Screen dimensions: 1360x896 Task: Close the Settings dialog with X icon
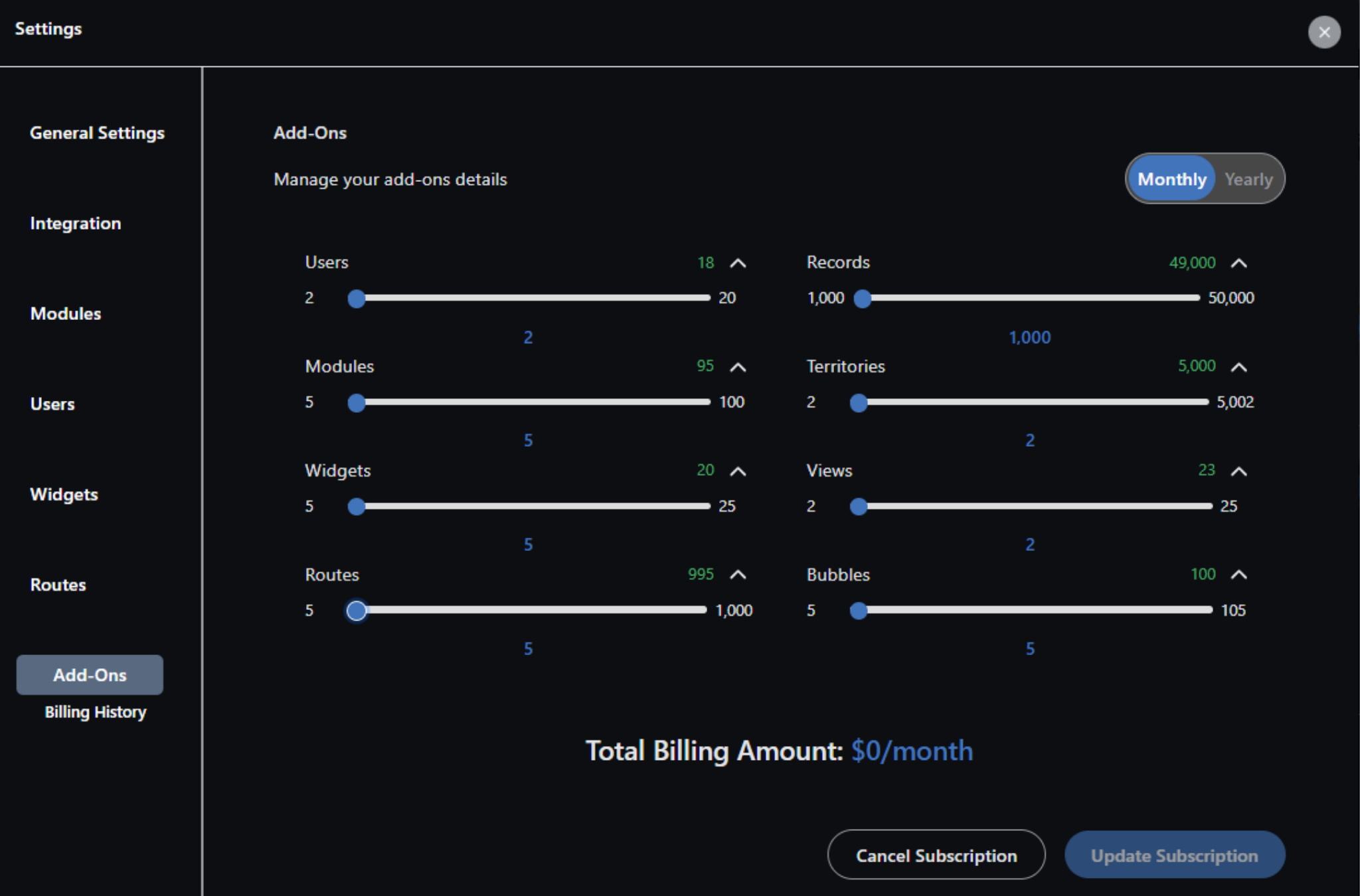coord(1323,32)
